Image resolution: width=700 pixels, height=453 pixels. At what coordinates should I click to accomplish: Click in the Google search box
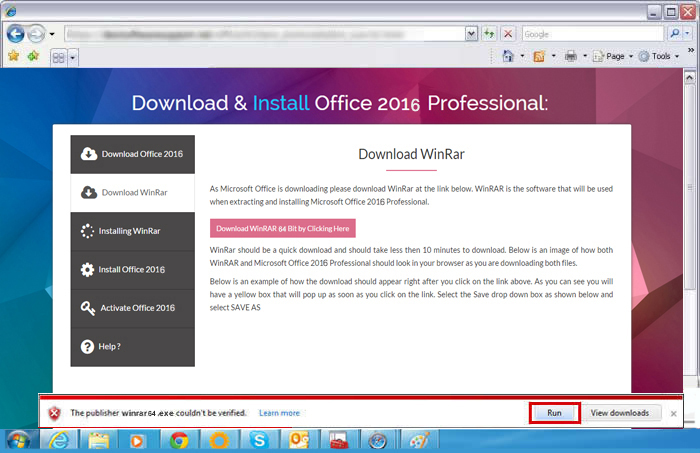pyautogui.click(x=590, y=33)
